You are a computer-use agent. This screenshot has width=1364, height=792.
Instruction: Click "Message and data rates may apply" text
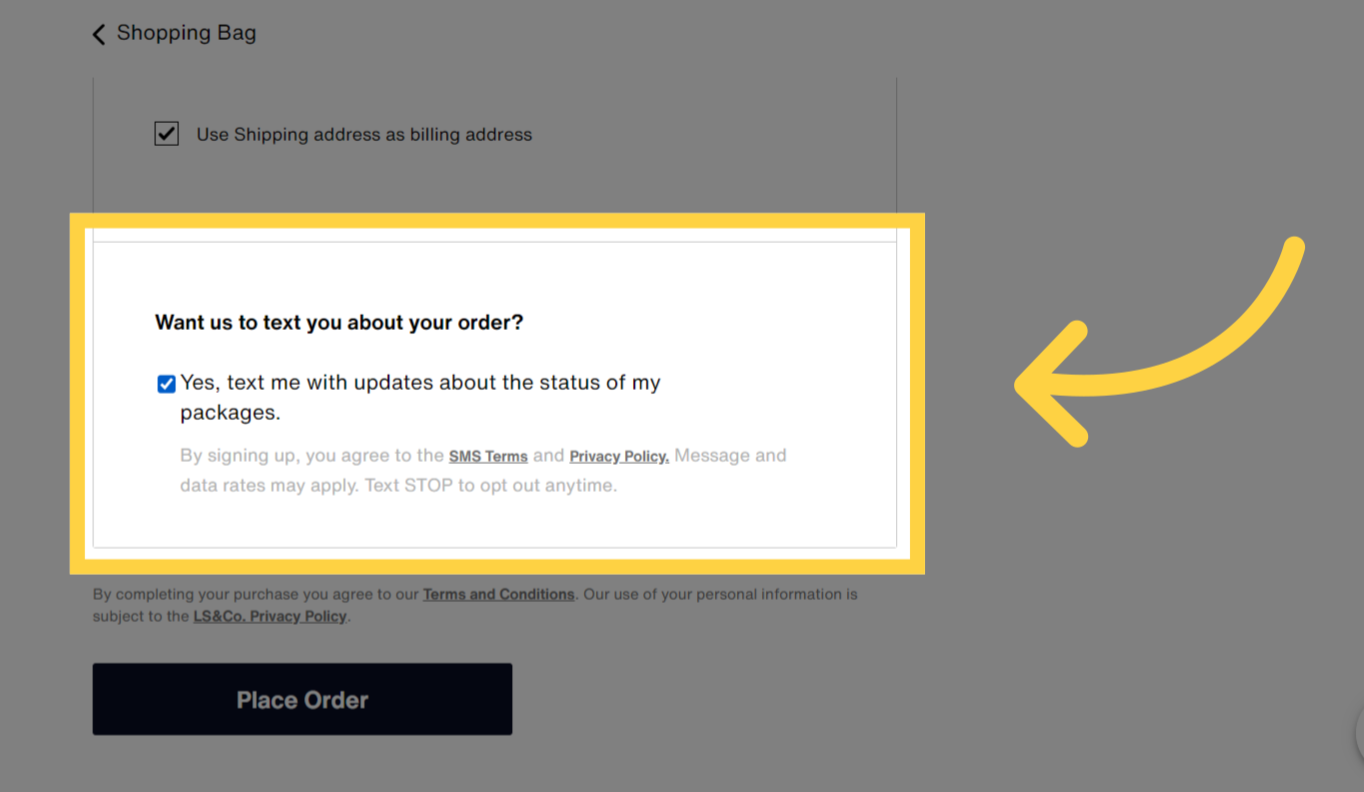click(x=730, y=456)
